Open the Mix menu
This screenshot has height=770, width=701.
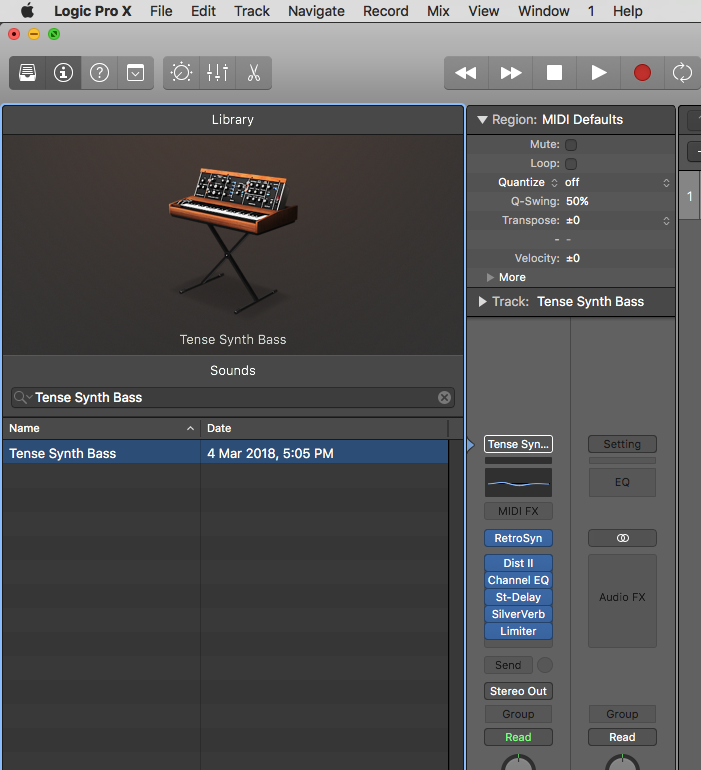coord(438,11)
